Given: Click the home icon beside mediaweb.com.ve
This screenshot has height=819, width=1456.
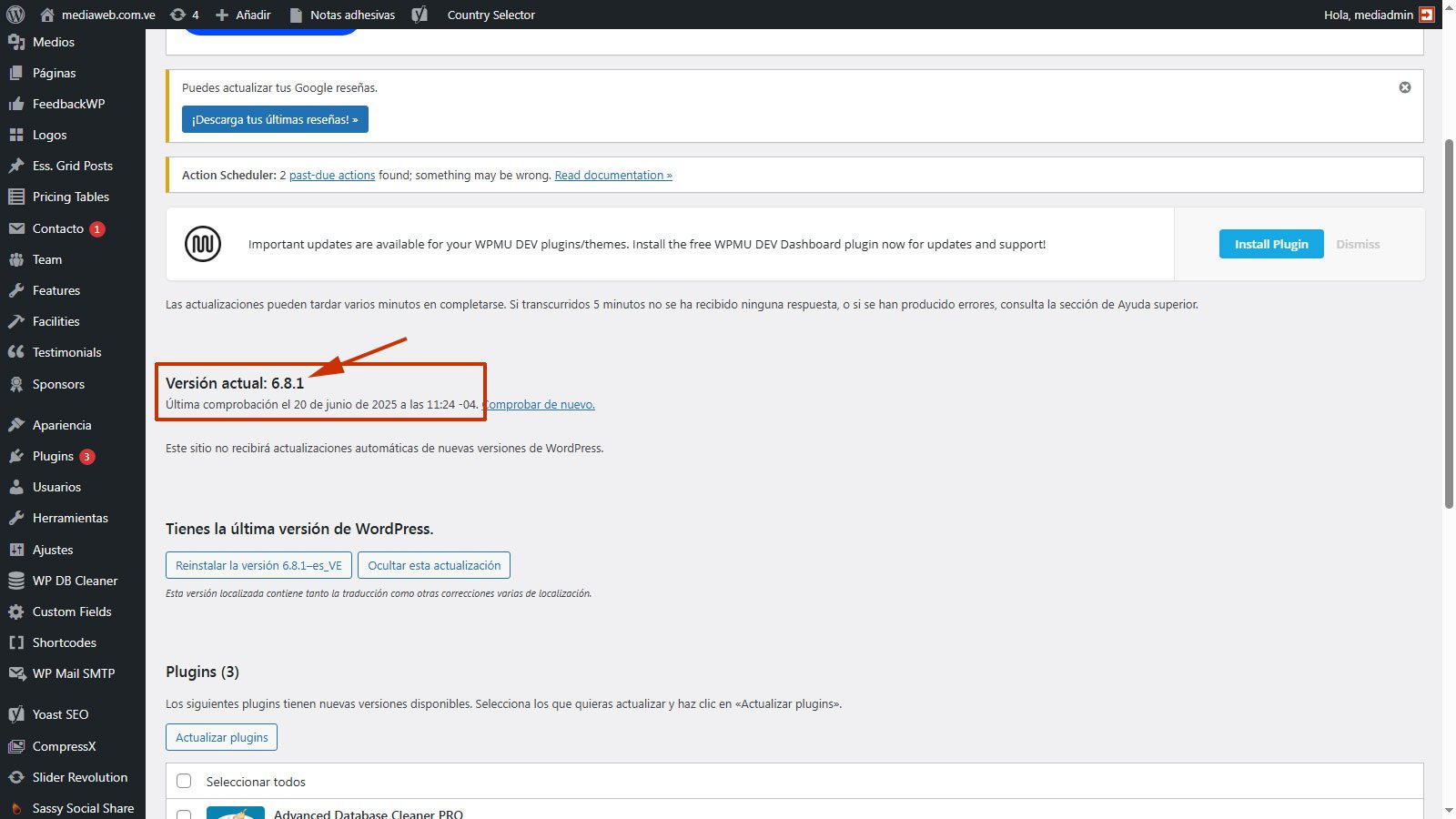Looking at the screenshot, I should tap(47, 15).
